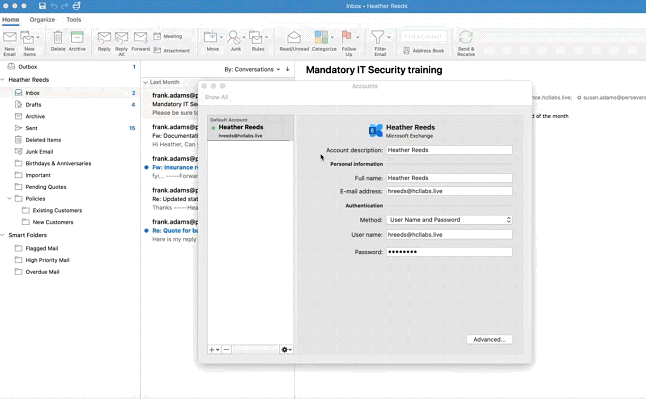Switch to the Tools tab
Screen dimensions: 646x399
[x=74, y=19]
